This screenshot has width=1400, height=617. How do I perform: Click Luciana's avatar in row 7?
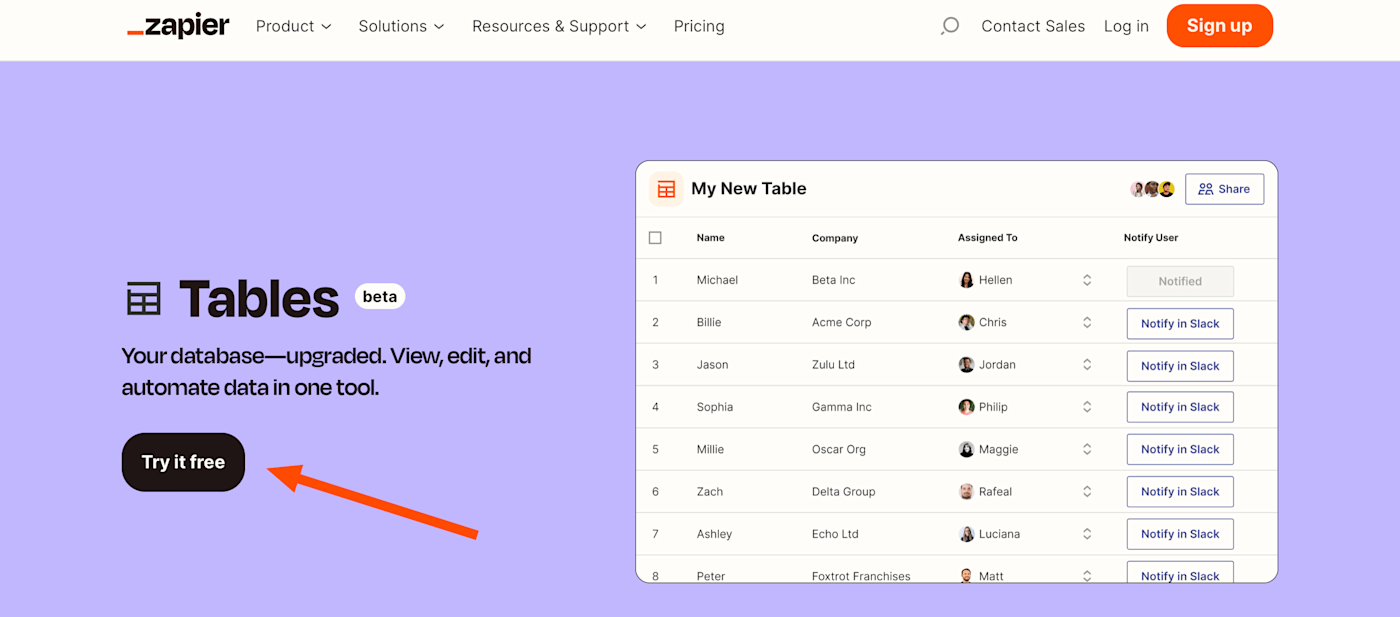click(x=966, y=534)
